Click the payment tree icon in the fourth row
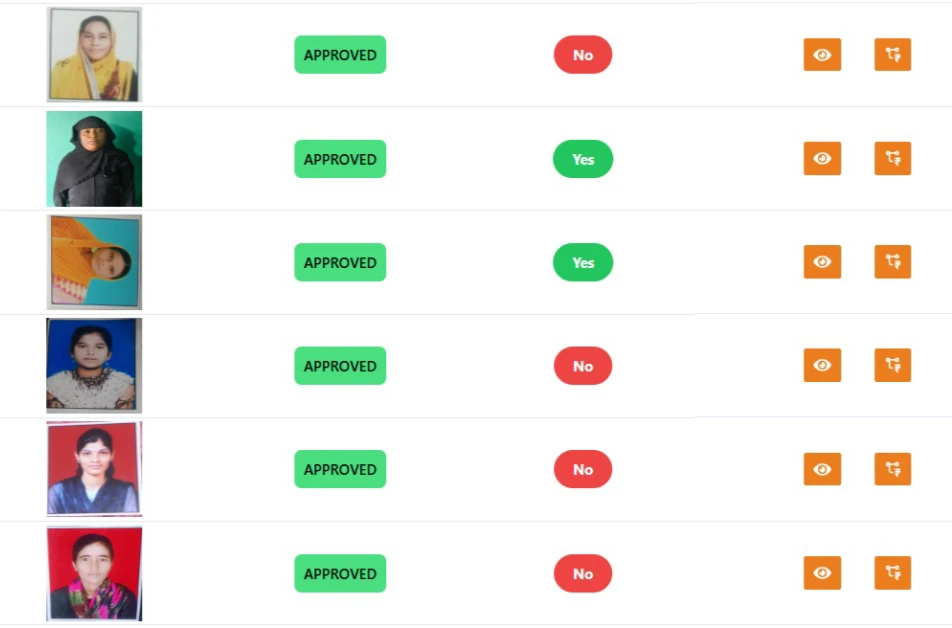Viewport: 952px width, 628px height. point(892,366)
